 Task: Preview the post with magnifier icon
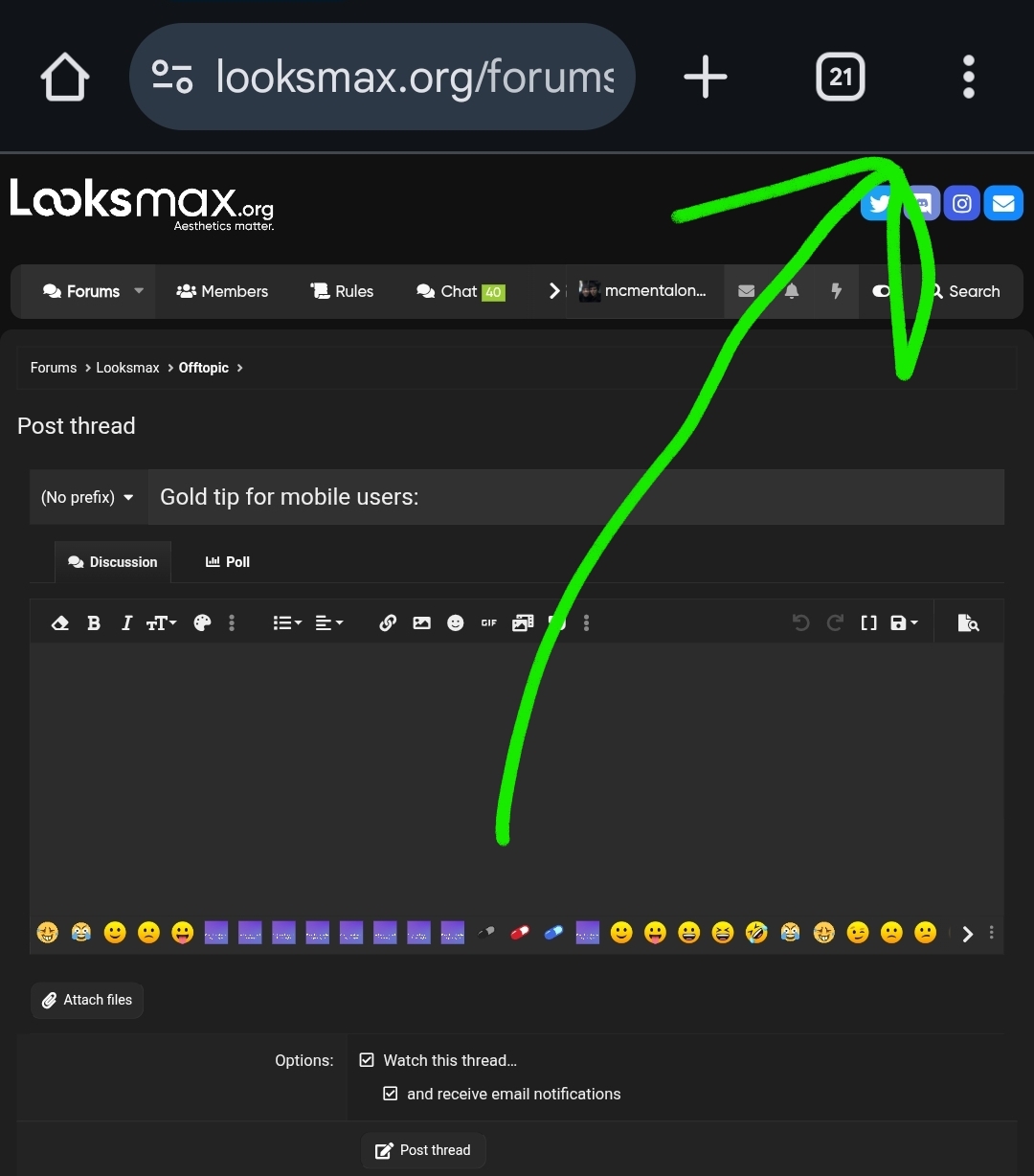pos(968,623)
